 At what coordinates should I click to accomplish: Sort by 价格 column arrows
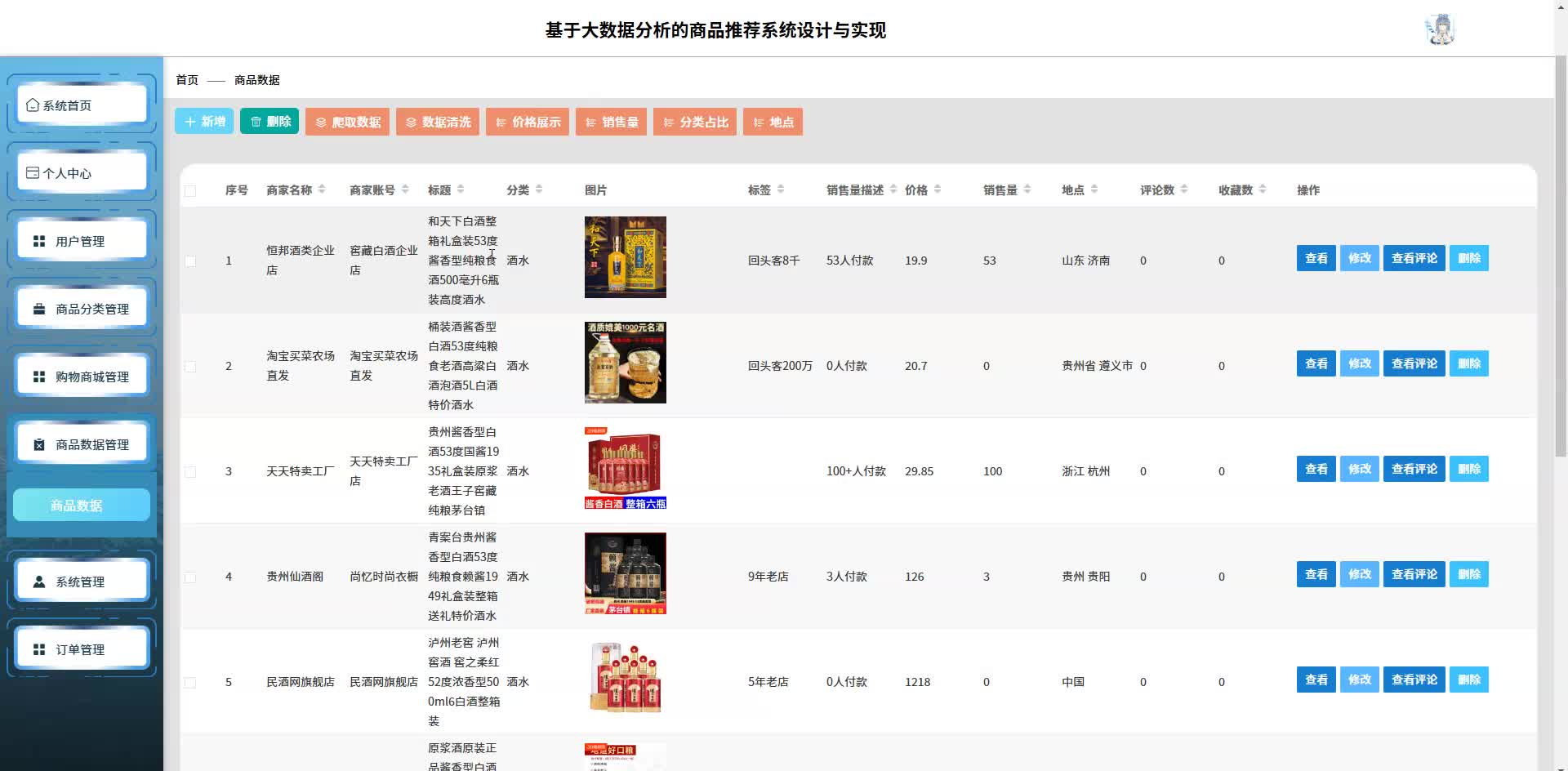938,189
